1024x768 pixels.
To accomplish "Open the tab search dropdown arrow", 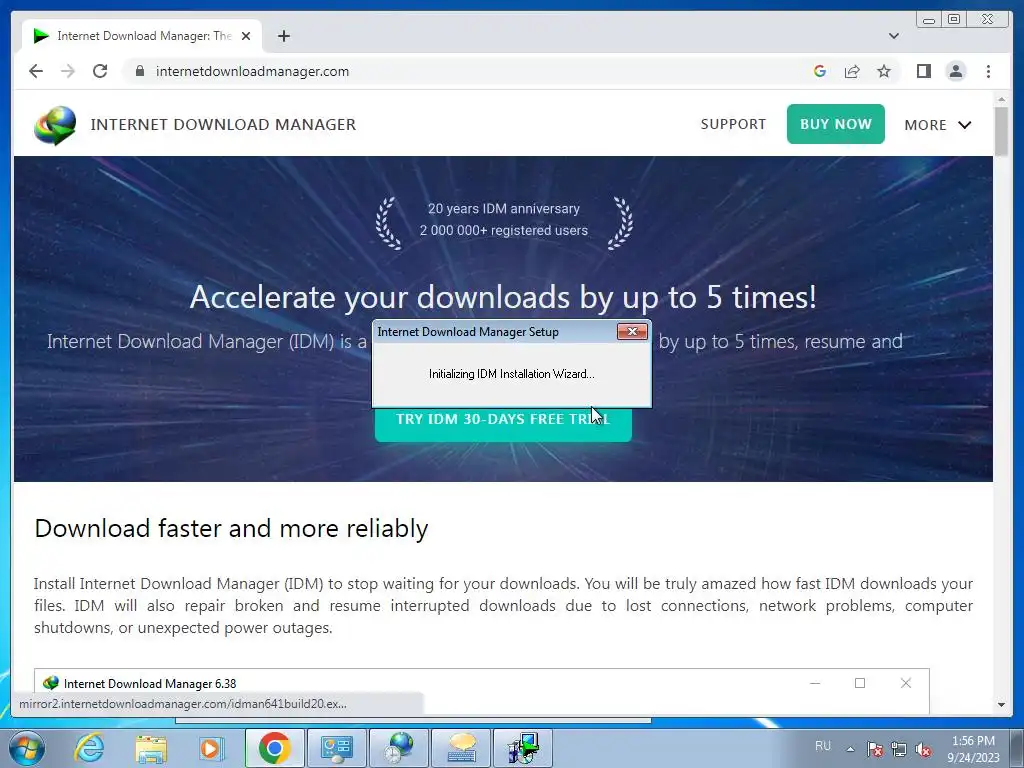I will coord(893,36).
